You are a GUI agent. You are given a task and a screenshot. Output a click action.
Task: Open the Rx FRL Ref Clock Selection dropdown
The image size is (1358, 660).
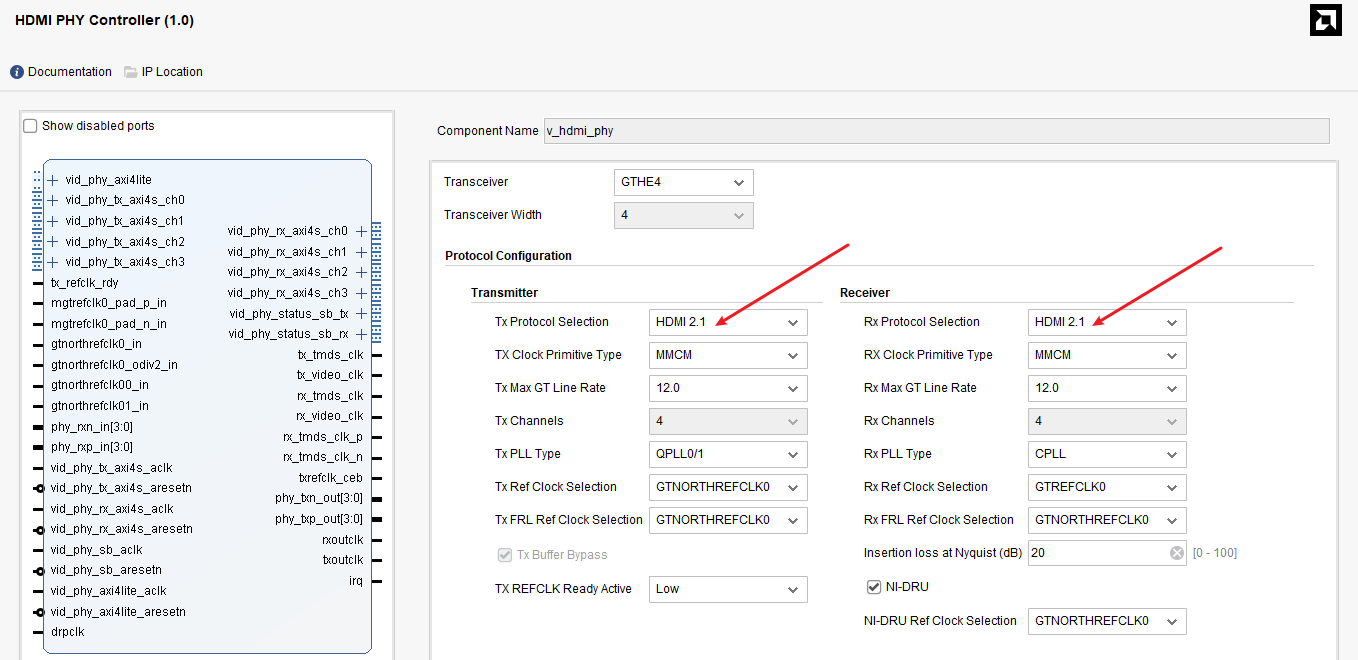click(1107, 520)
